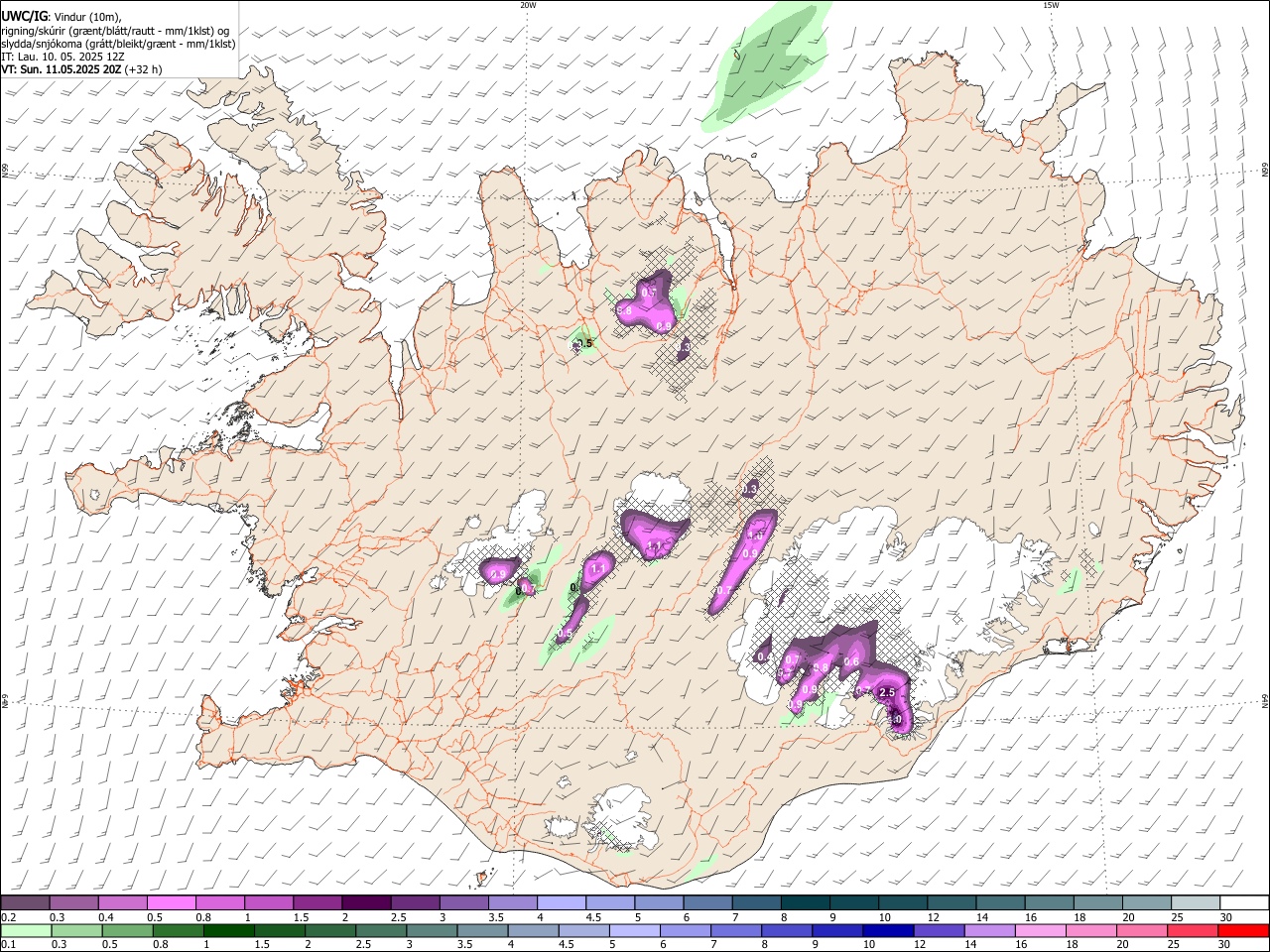The width and height of the screenshot is (1270, 952).
Task: Click the bright pink 0.5 snow legend swatch
Action: (171, 902)
